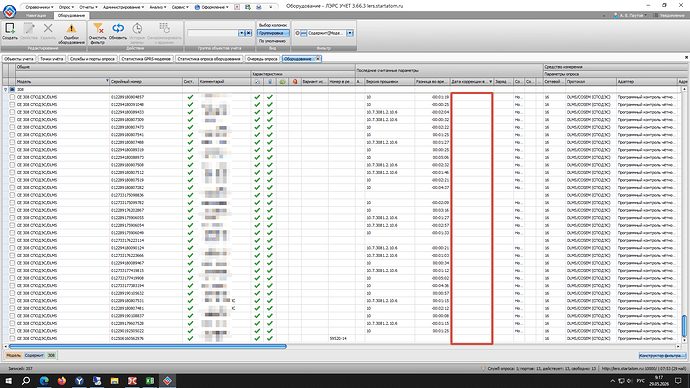Switch to Объекты учета tab

[19, 59]
